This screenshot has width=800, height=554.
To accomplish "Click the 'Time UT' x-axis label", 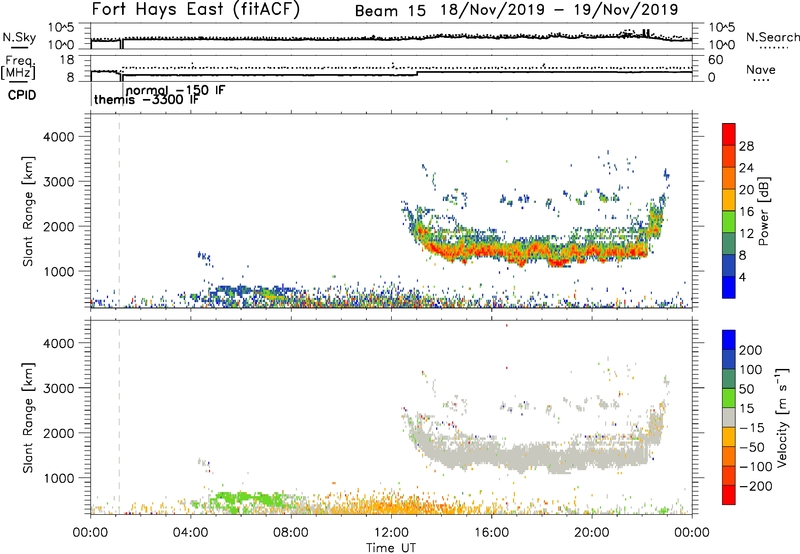I will point(391,548).
